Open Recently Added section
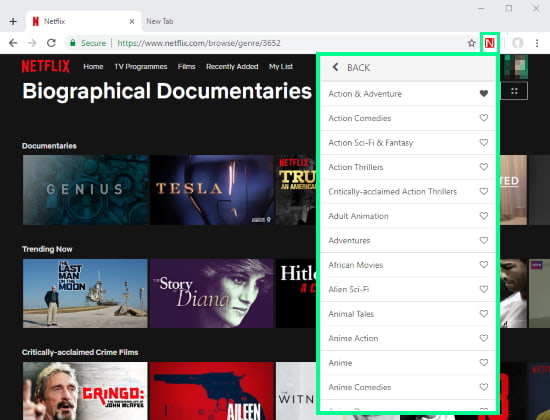This screenshot has width=550, height=420. pyautogui.click(x=232, y=67)
